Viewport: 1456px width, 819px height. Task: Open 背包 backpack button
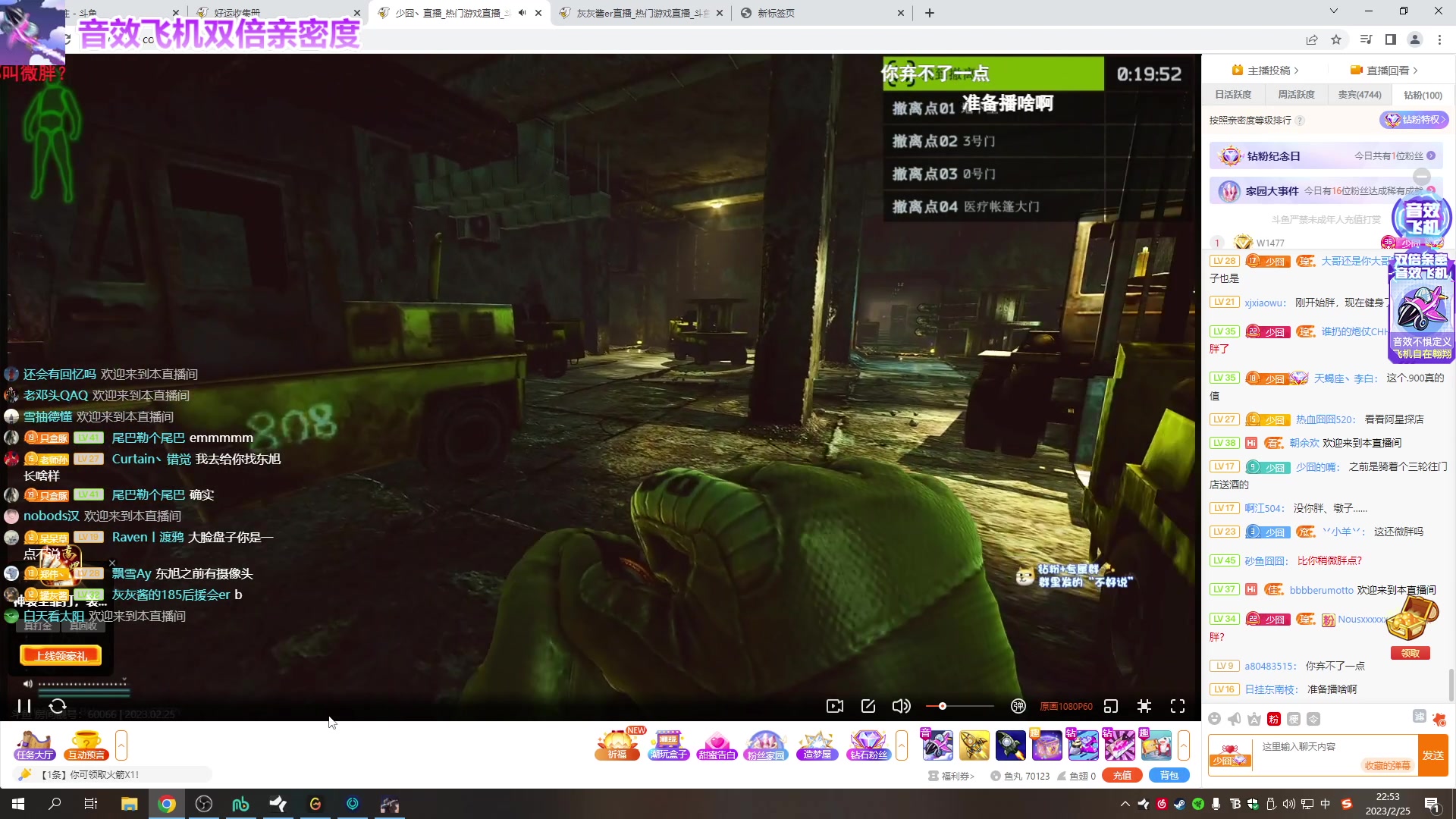point(1169,775)
